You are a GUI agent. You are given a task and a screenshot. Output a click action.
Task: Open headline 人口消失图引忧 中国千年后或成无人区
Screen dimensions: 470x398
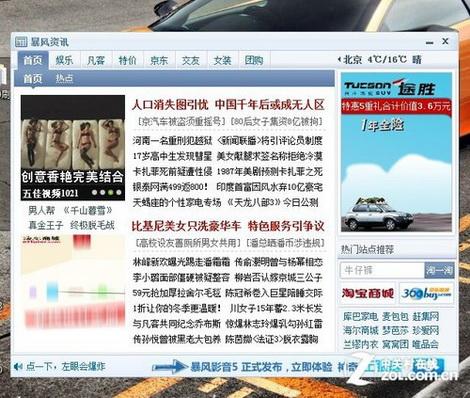point(228,105)
